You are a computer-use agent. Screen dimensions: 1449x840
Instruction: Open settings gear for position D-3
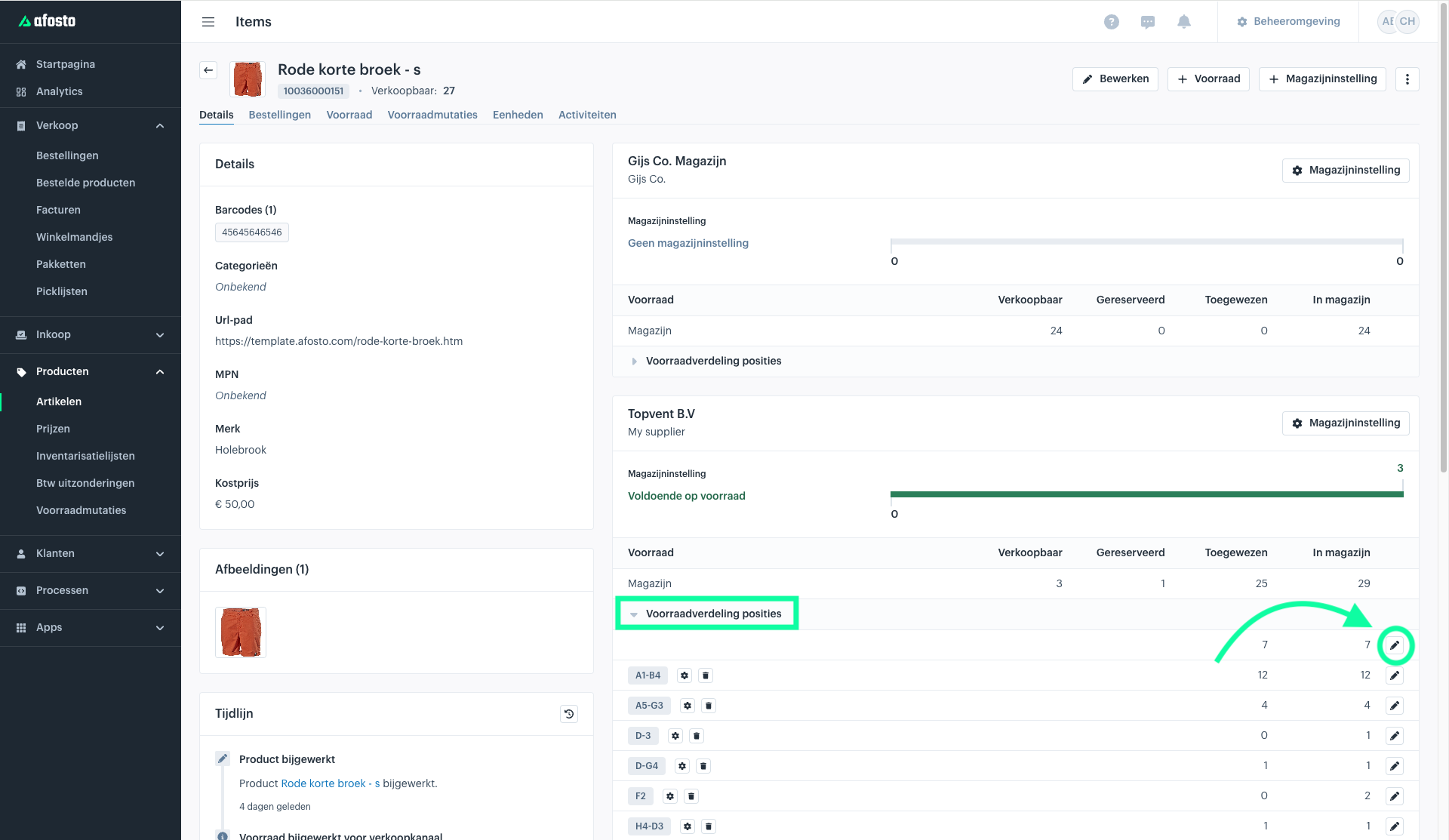(675, 736)
